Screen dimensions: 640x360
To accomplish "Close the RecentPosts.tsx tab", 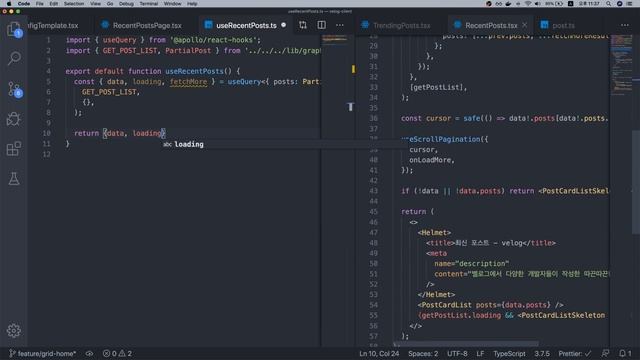I will [x=524, y=25].
